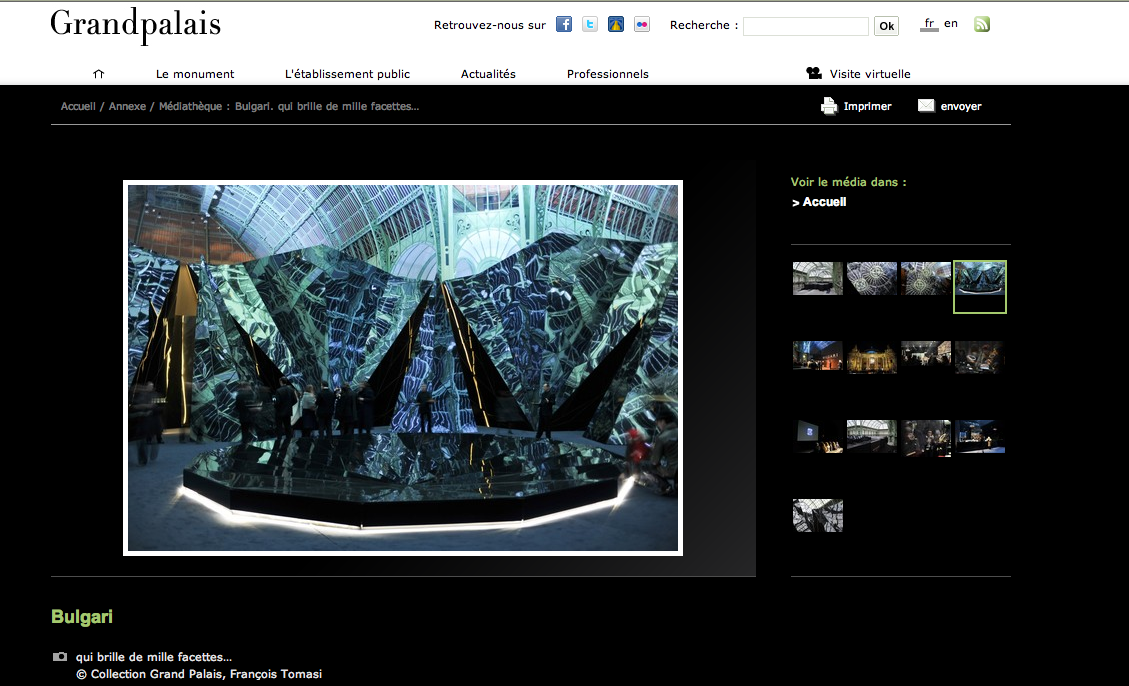Switch language to English with the en link
The height and width of the screenshot is (686, 1129).
[x=951, y=24]
